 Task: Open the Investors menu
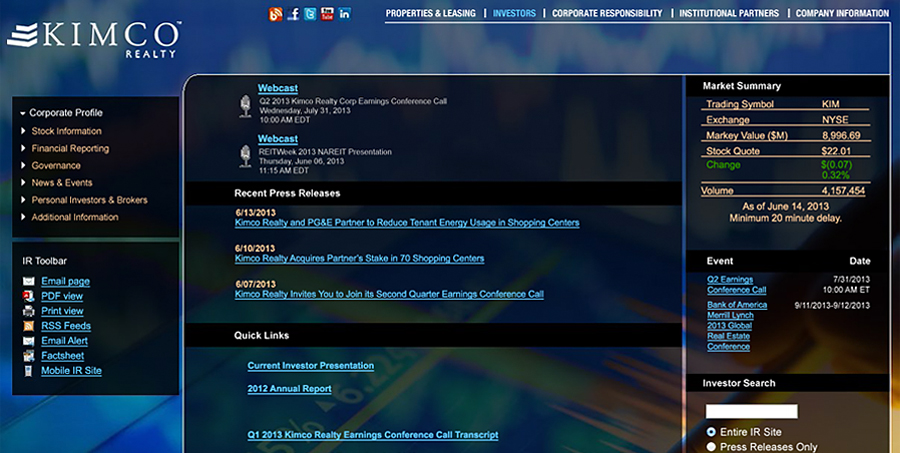pos(514,13)
